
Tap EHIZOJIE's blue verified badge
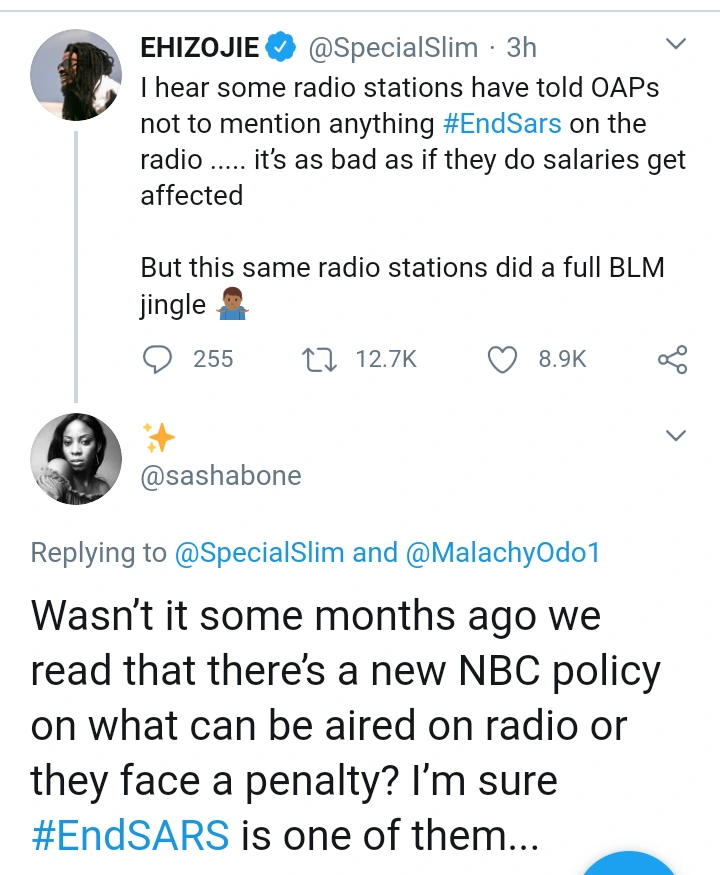coord(282,46)
